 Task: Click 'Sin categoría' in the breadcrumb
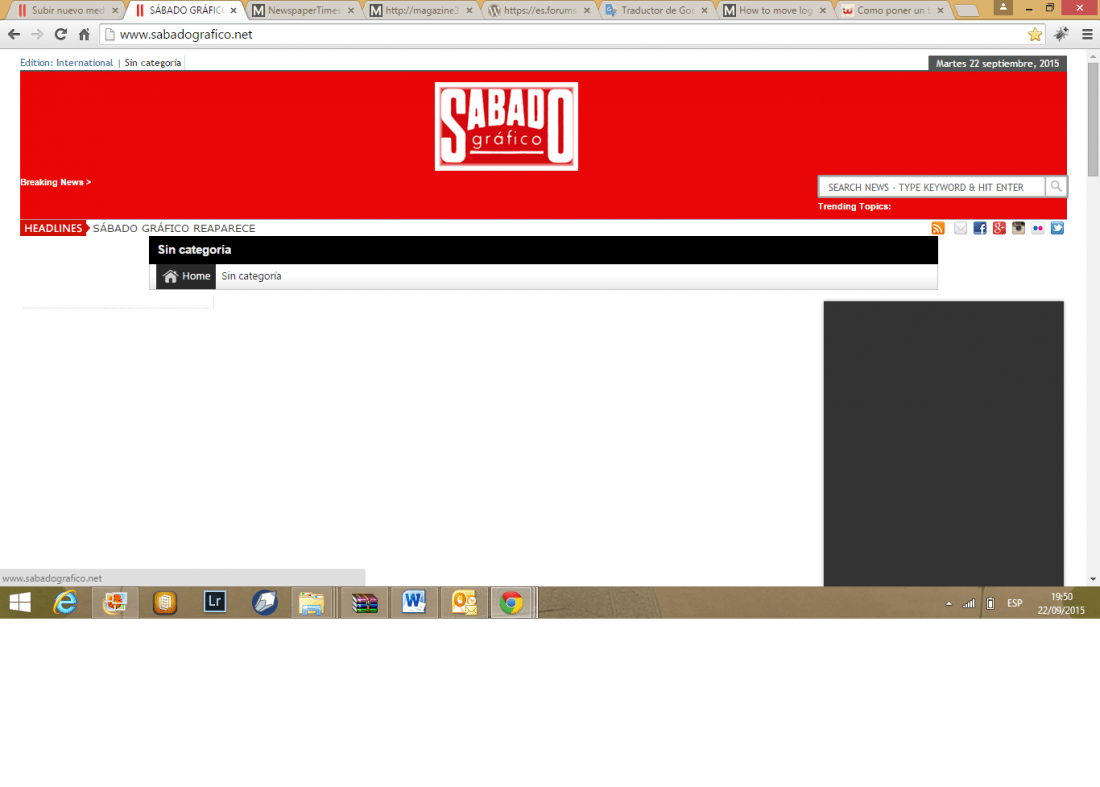coord(251,276)
